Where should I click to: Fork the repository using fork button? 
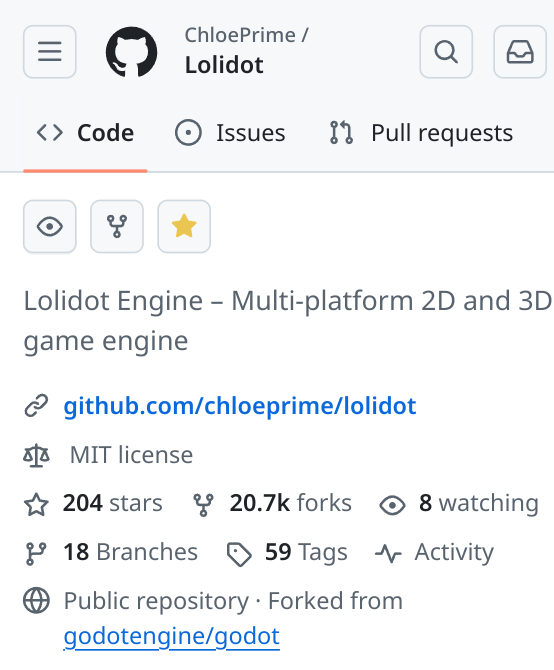[117, 226]
